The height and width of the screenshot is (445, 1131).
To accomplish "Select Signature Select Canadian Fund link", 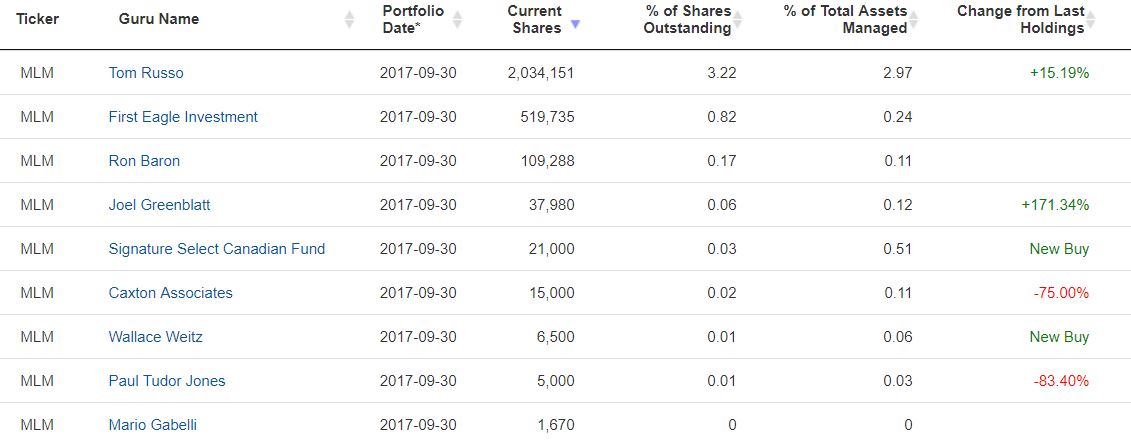I will point(217,249).
